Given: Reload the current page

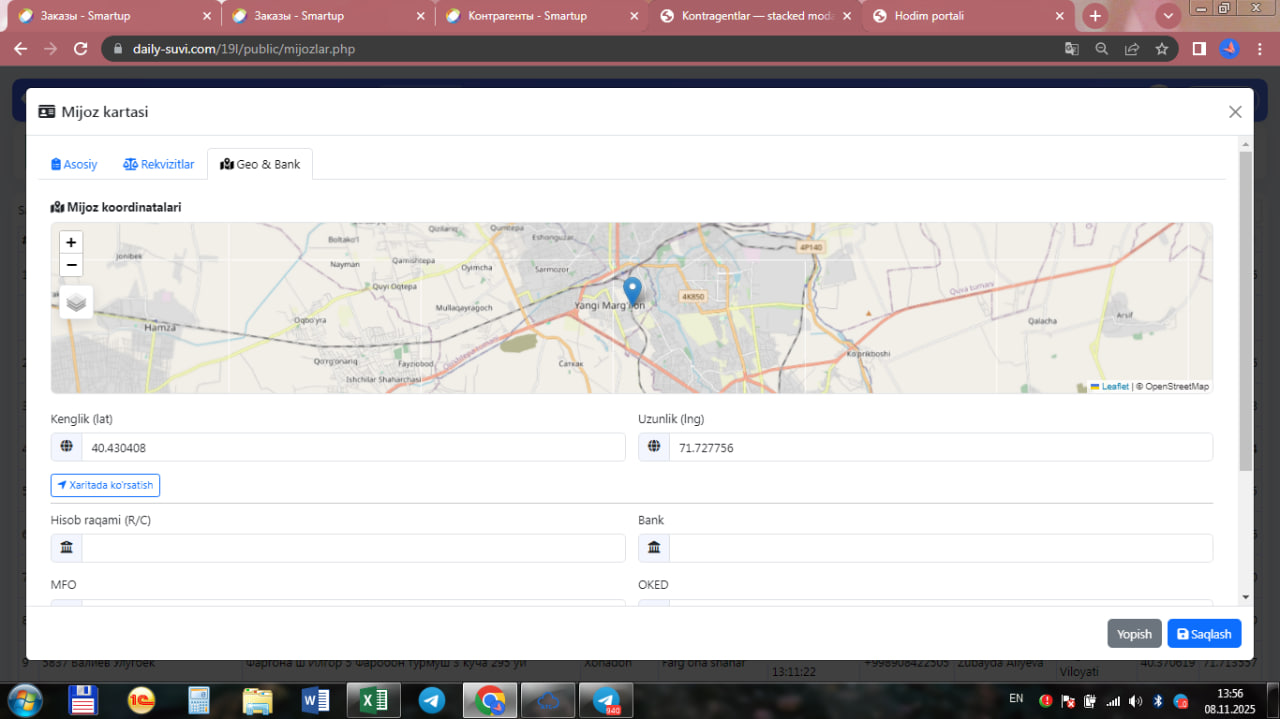Looking at the screenshot, I should click(x=81, y=49).
